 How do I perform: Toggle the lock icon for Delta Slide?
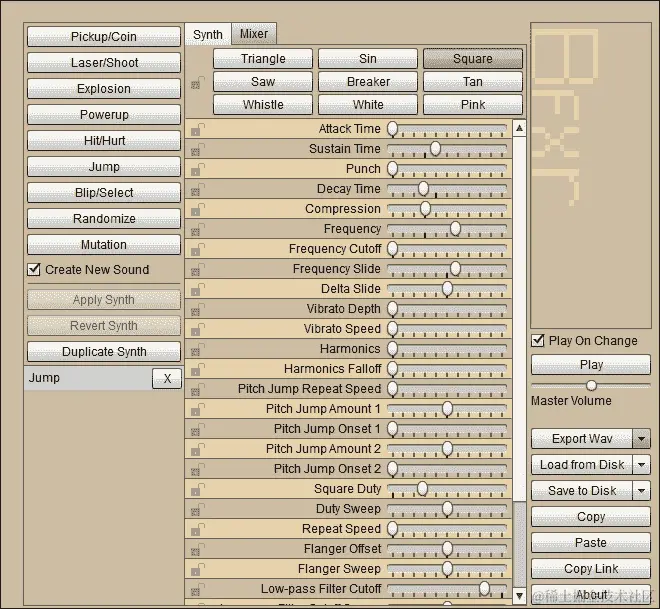pyautogui.click(x=197, y=289)
